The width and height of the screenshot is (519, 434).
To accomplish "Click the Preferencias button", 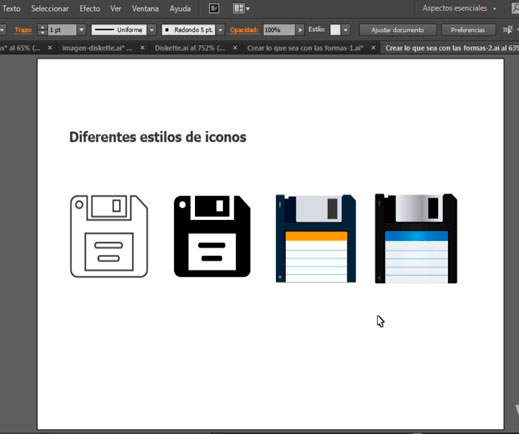I will [x=468, y=30].
